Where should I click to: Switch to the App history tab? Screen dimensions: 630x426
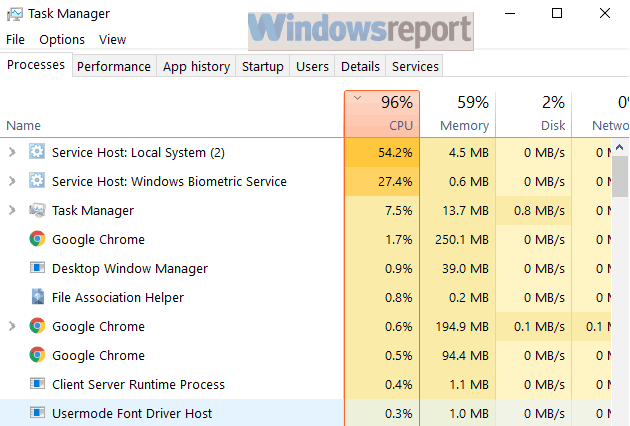[x=196, y=66]
